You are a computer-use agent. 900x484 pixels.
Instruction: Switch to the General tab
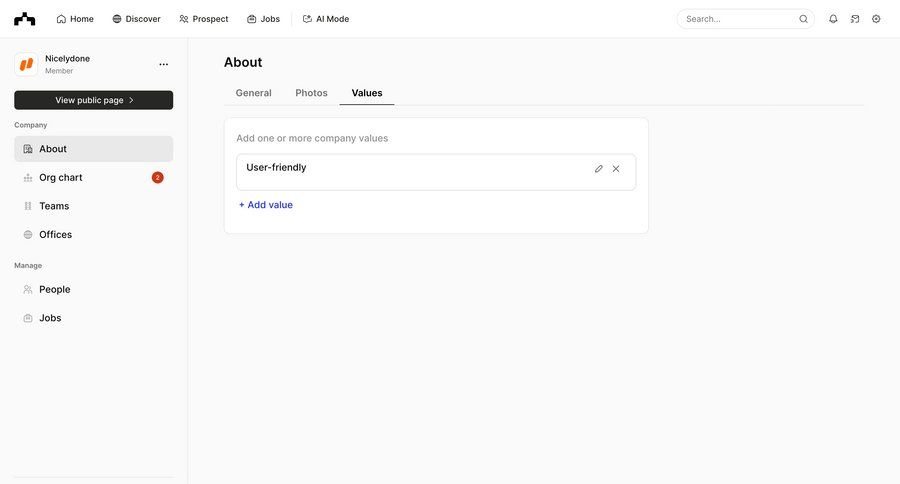pyautogui.click(x=253, y=93)
